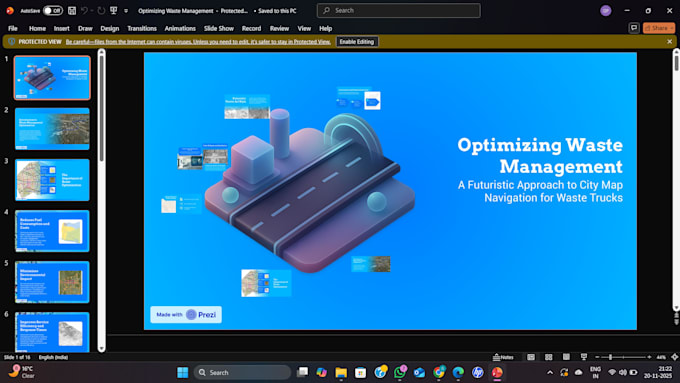680x383 pixels.
Task: Click the Protected View warning text link
Action: (x=198, y=42)
